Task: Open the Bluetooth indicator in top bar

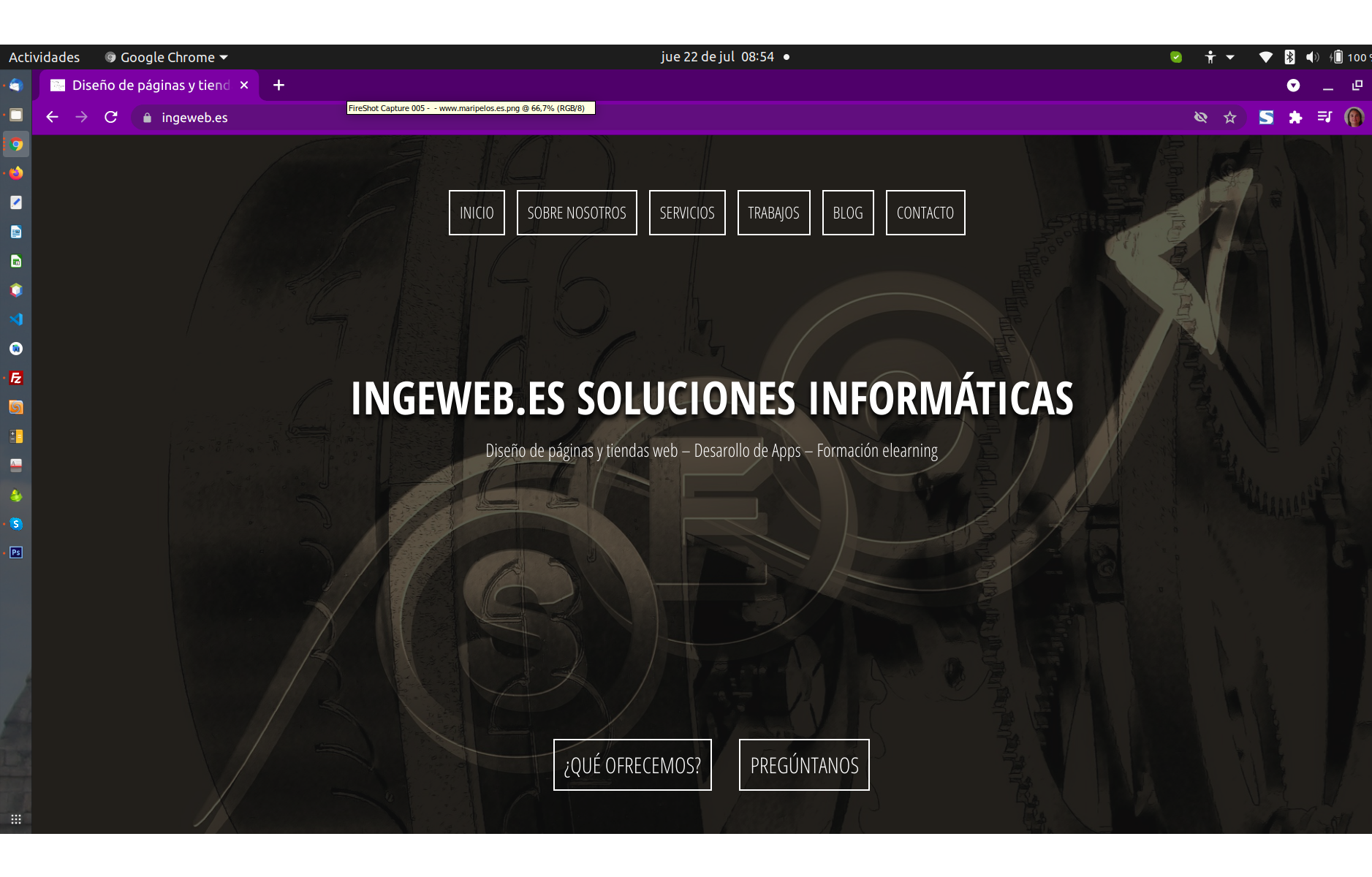Action: tap(1289, 57)
